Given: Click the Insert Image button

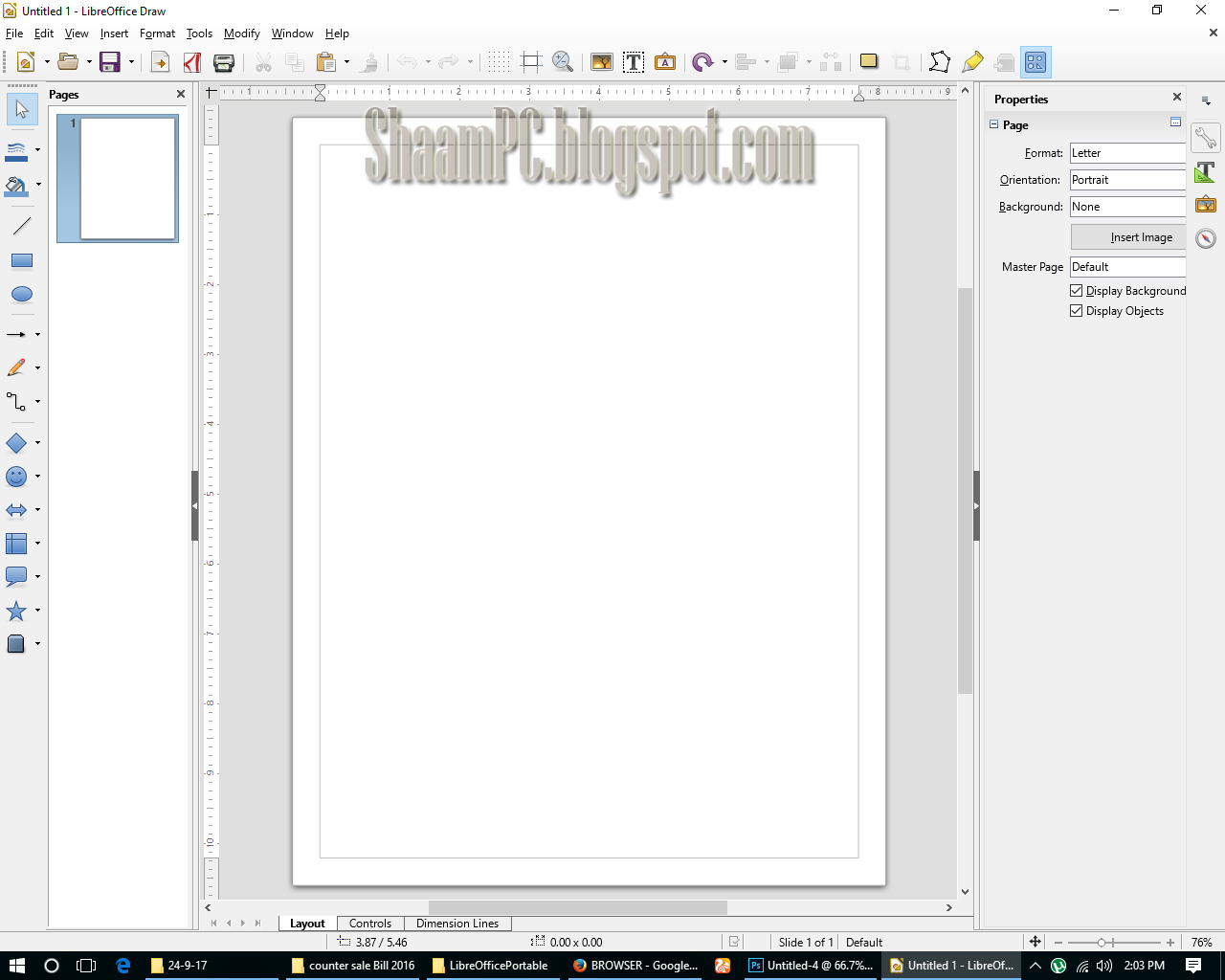Looking at the screenshot, I should pos(1128,237).
